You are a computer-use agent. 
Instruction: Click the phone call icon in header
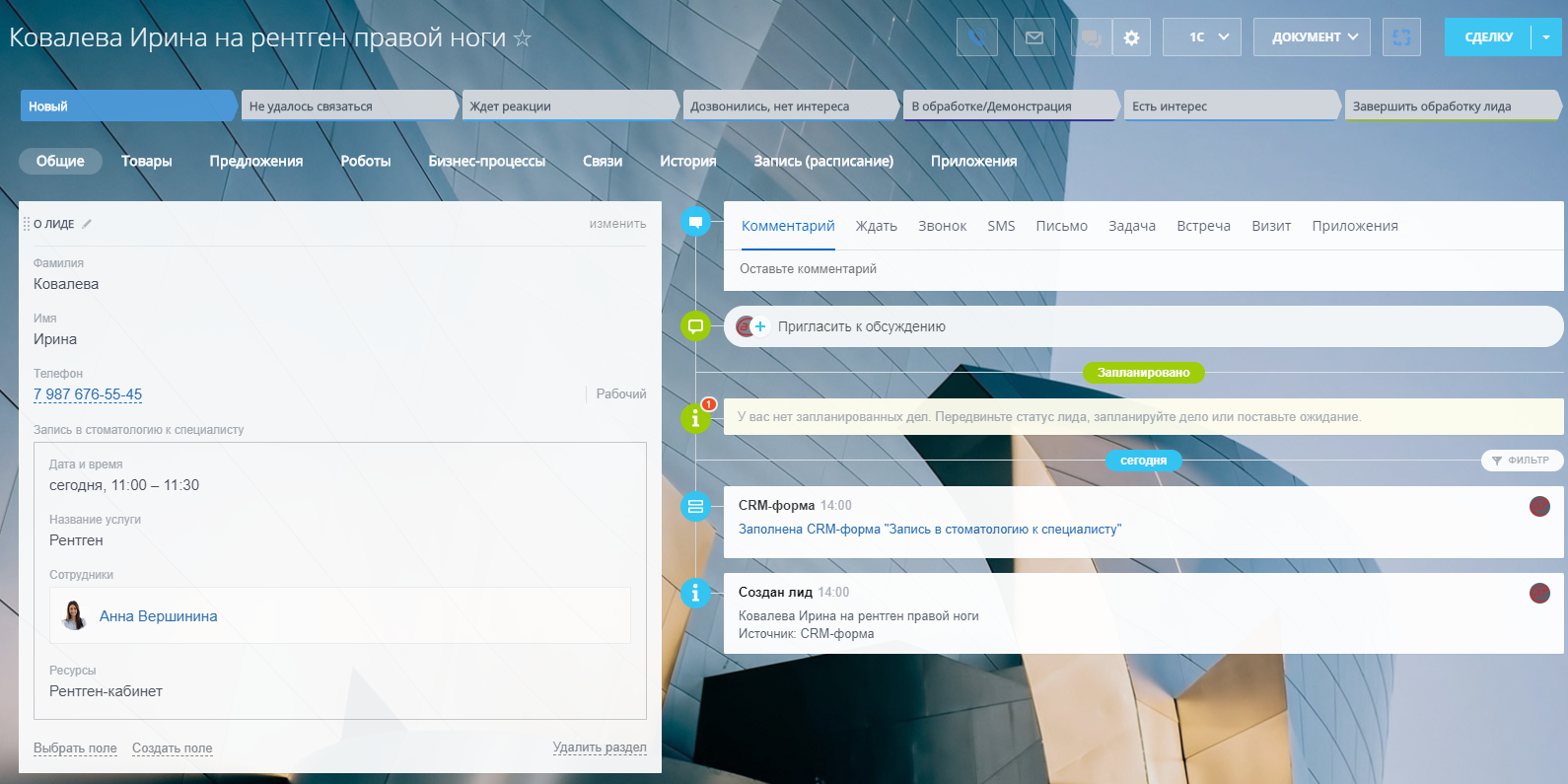(977, 37)
